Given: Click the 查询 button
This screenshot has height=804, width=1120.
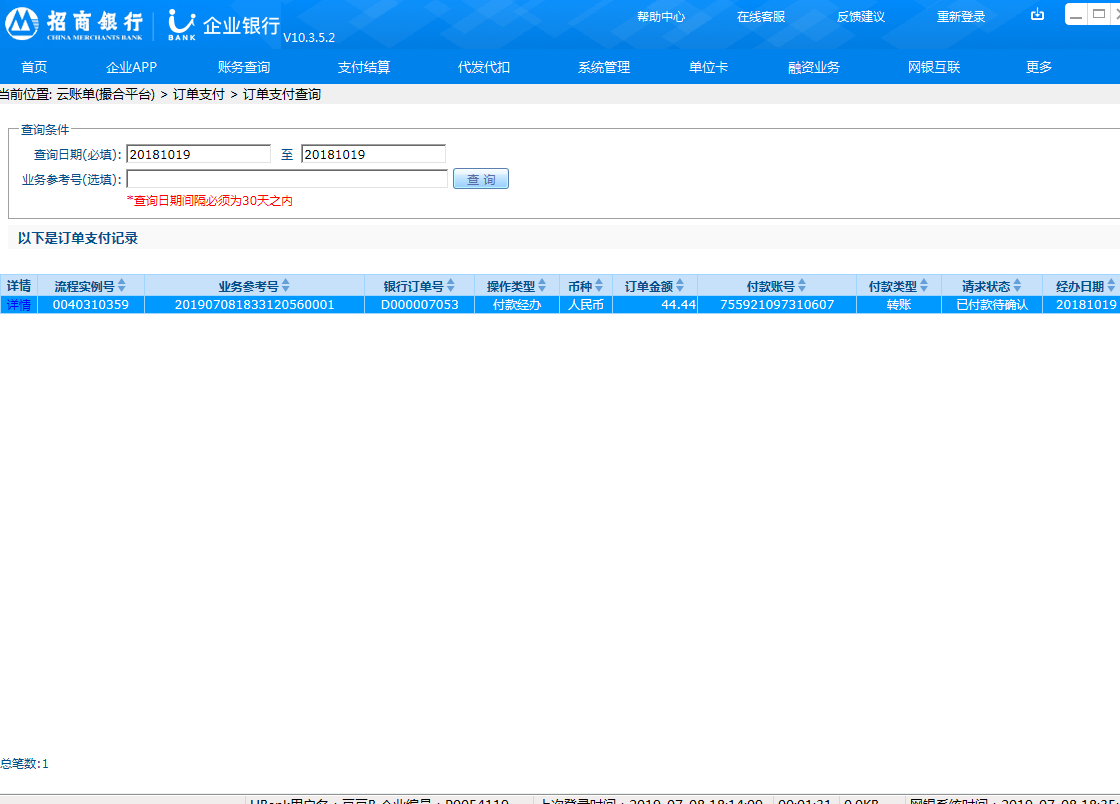Looking at the screenshot, I should tap(481, 179).
